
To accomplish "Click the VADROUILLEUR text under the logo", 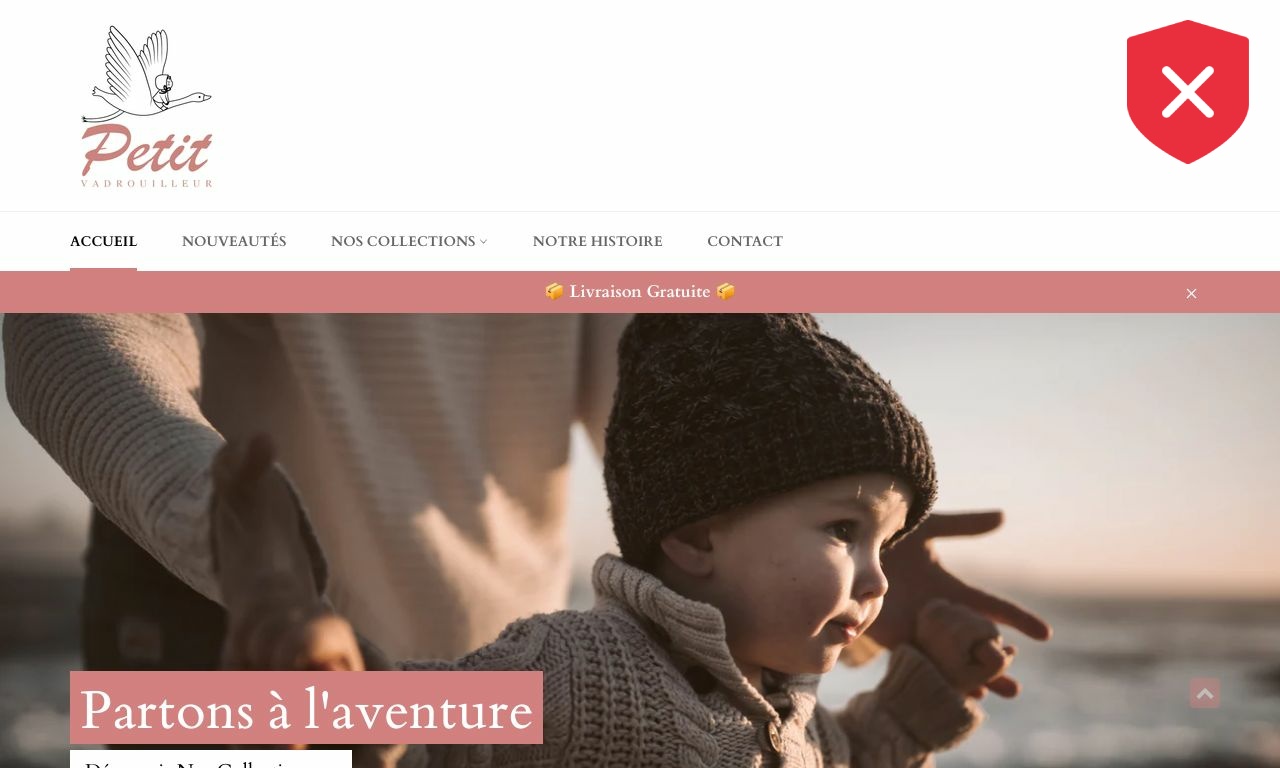I will pyautogui.click(x=147, y=184).
